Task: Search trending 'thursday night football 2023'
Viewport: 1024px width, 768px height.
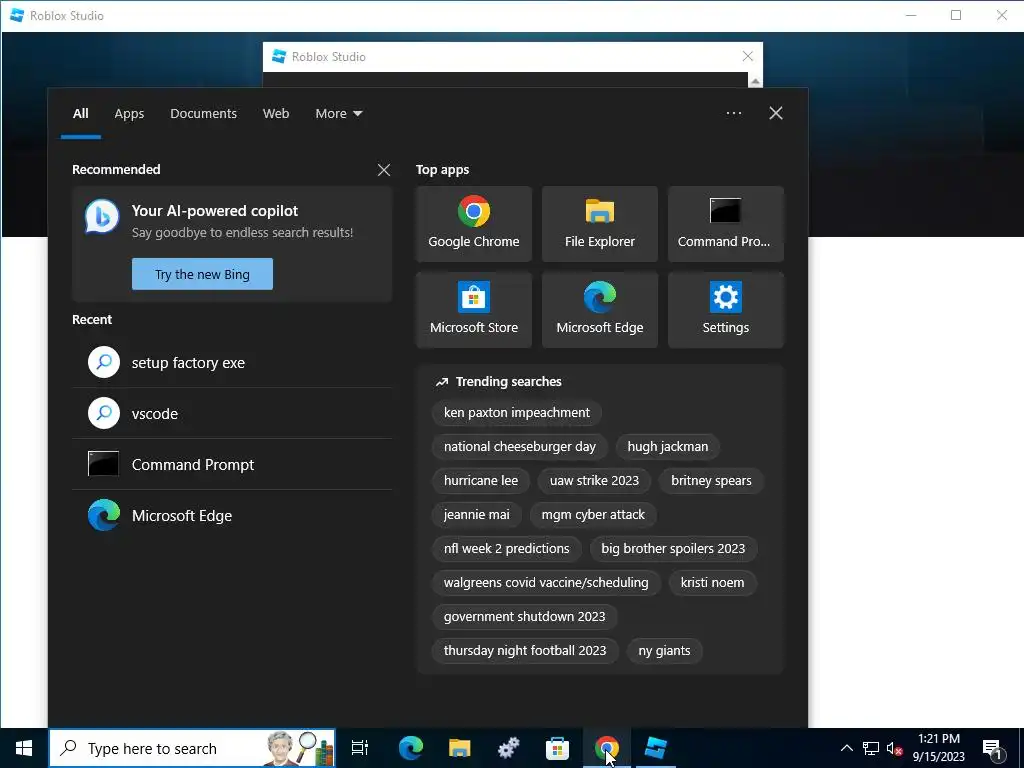Action: [x=525, y=650]
